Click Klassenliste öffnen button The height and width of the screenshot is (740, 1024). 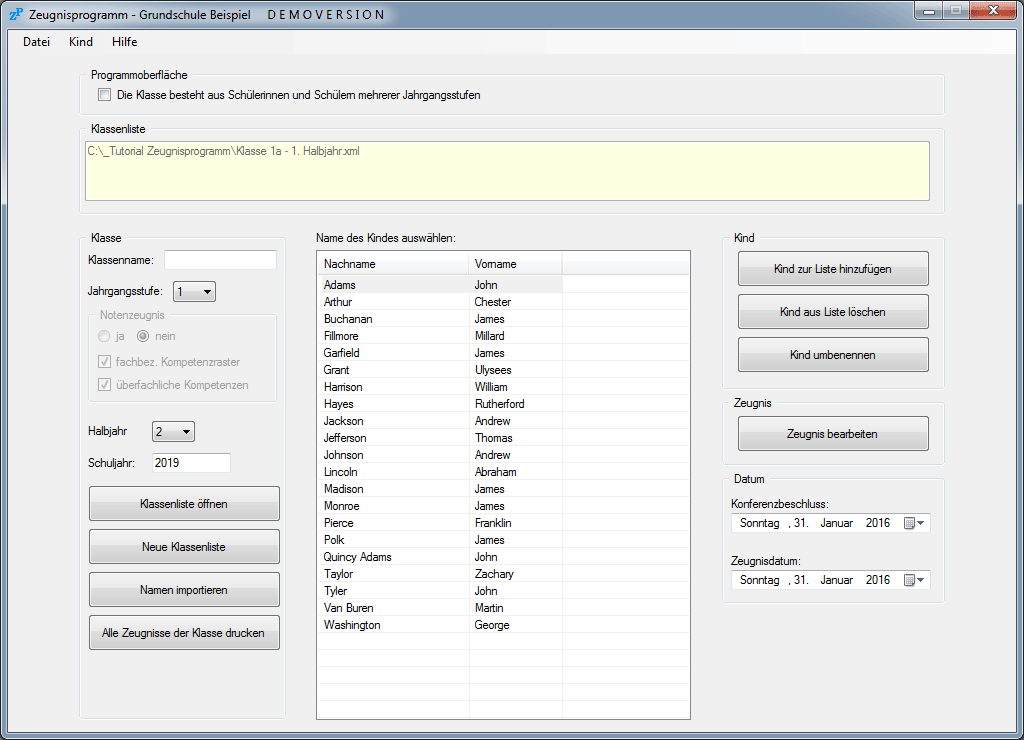184,504
